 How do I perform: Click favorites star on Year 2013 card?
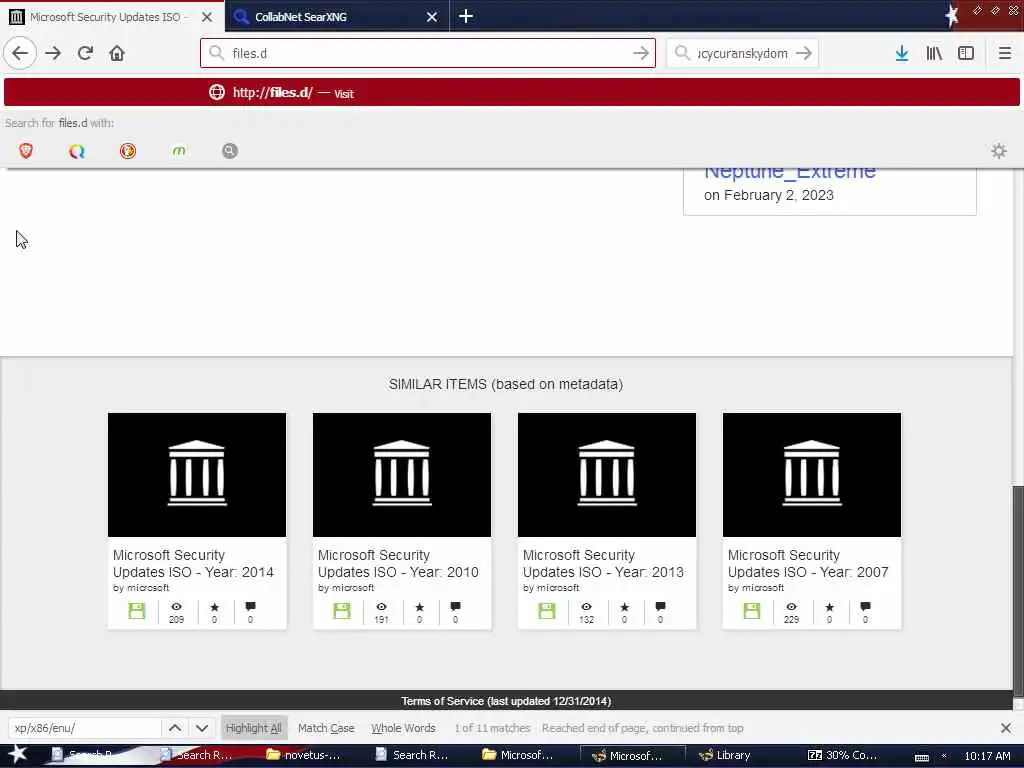(x=624, y=607)
